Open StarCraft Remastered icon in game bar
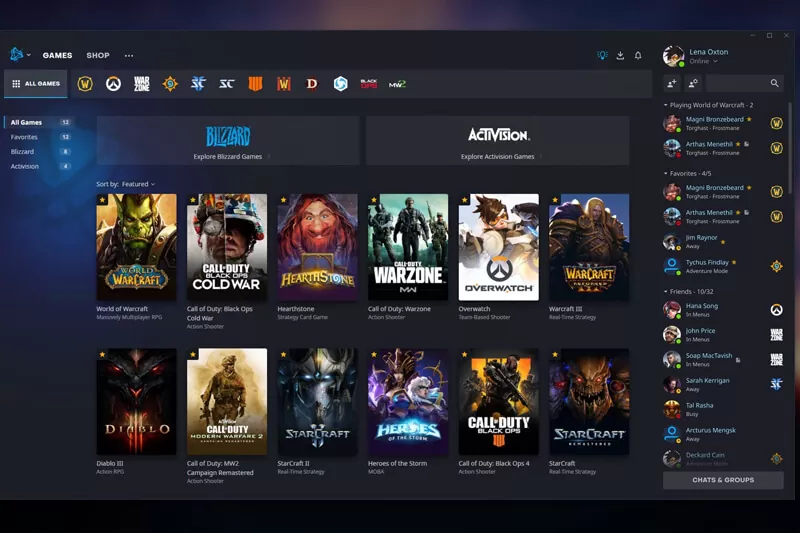Viewport: 800px width, 533px height. [x=227, y=84]
